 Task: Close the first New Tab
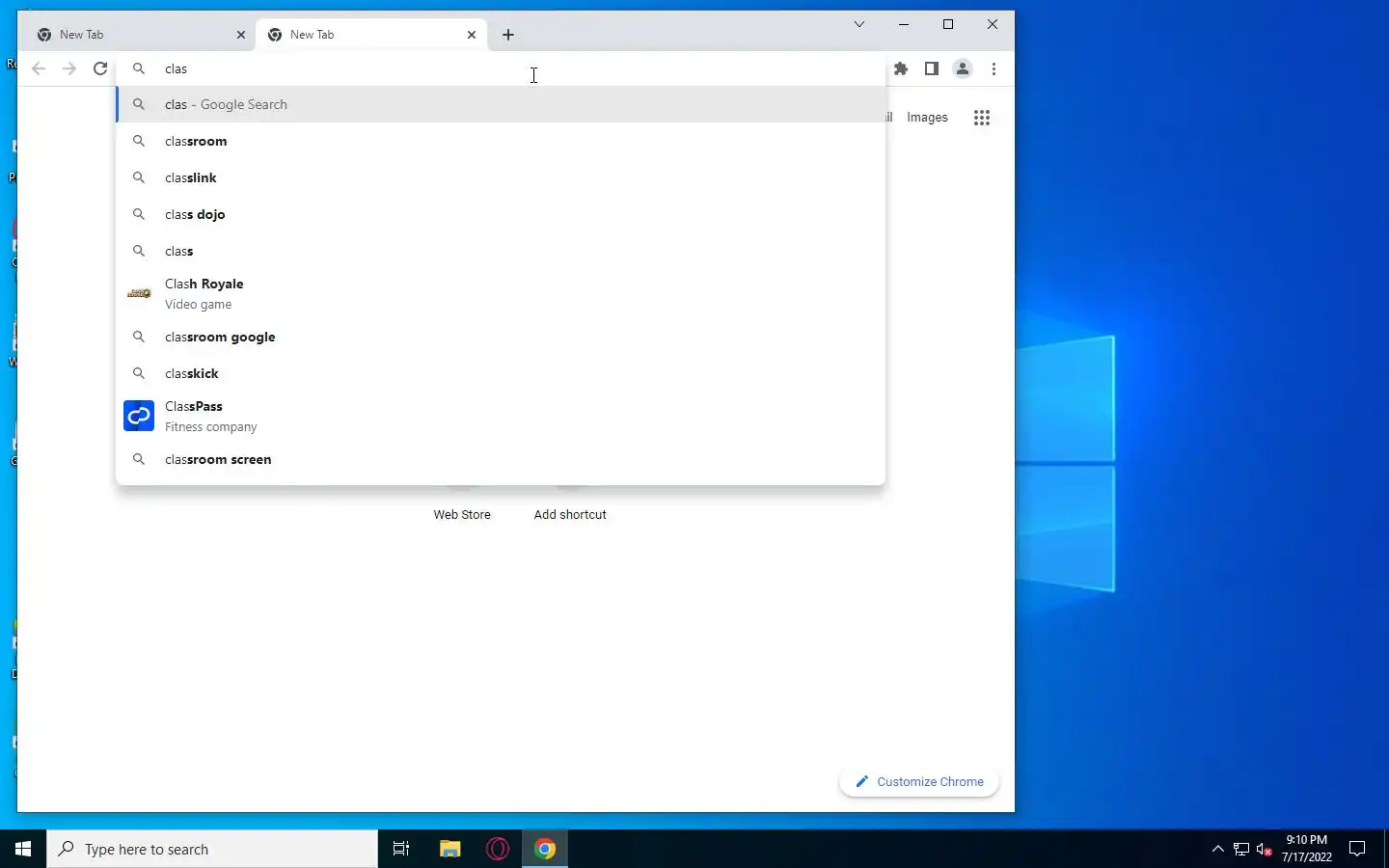[x=241, y=35]
